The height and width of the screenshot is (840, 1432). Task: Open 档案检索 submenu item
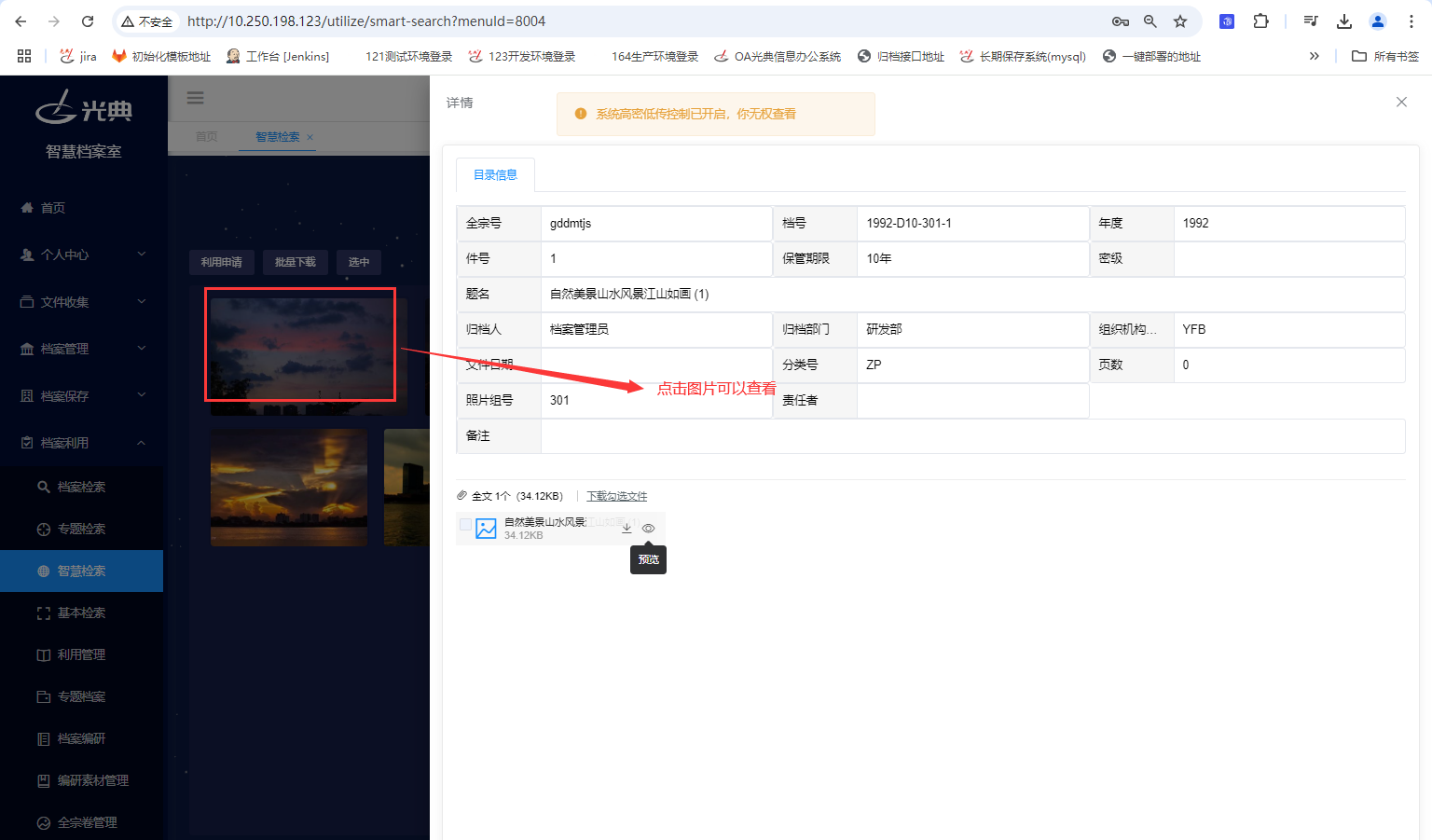(x=81, y=487)
